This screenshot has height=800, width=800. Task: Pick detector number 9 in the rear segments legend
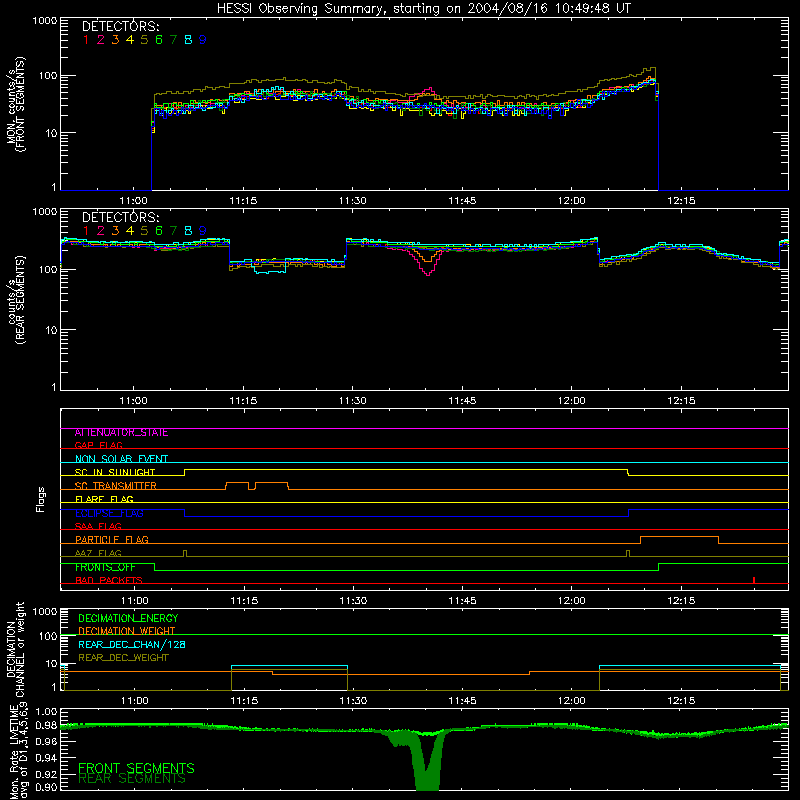(x=203, y=231)
